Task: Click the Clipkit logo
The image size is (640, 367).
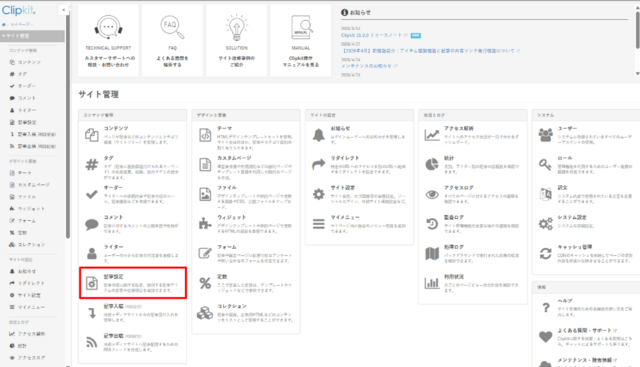Action: (x=18, y=10)
